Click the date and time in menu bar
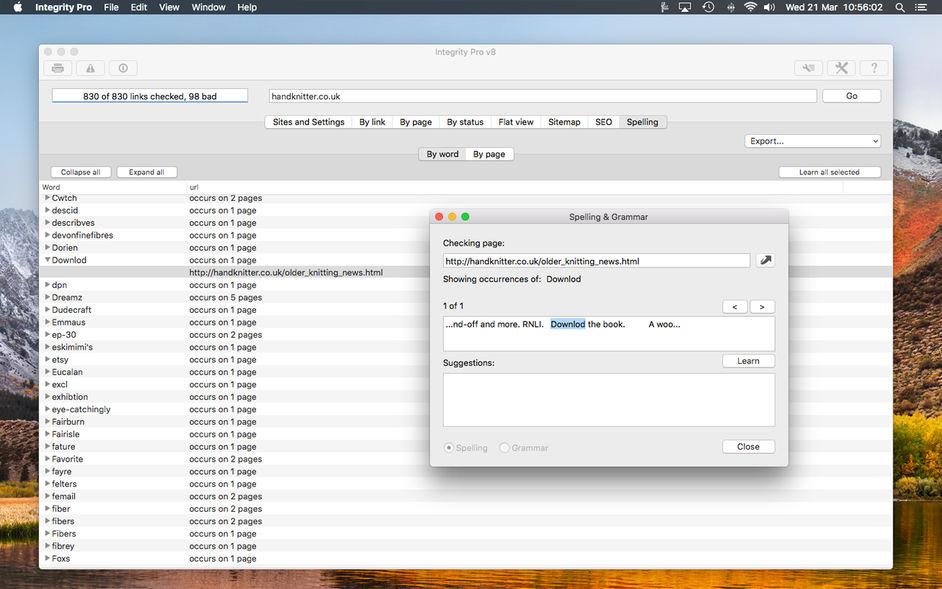 click(x=834, y=7)
